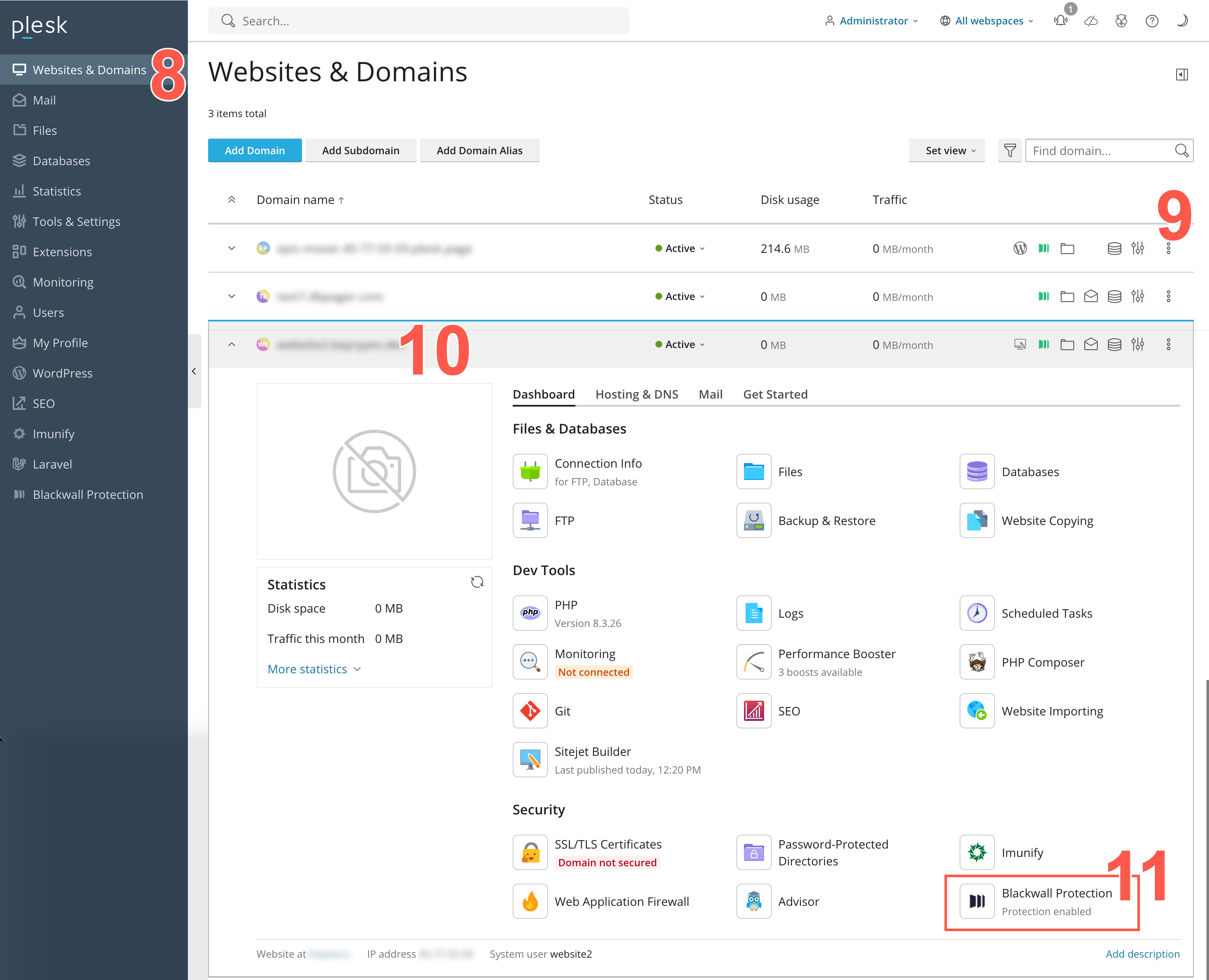Open Files from the Files & Databases section
Viewport: 1209px width, 980px height.
[x=769, y=472]
